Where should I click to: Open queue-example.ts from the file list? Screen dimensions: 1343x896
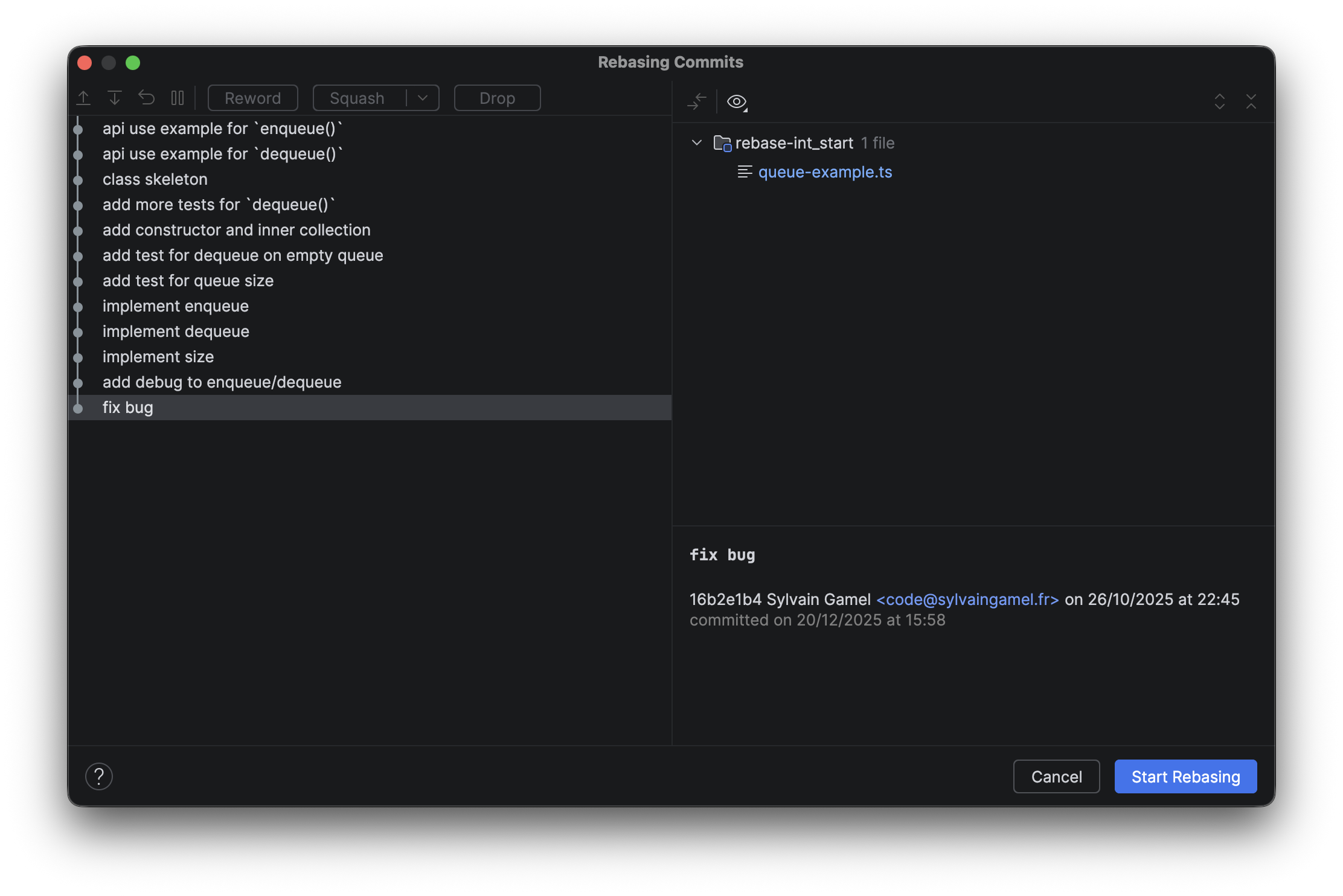(x=825, y=172)
